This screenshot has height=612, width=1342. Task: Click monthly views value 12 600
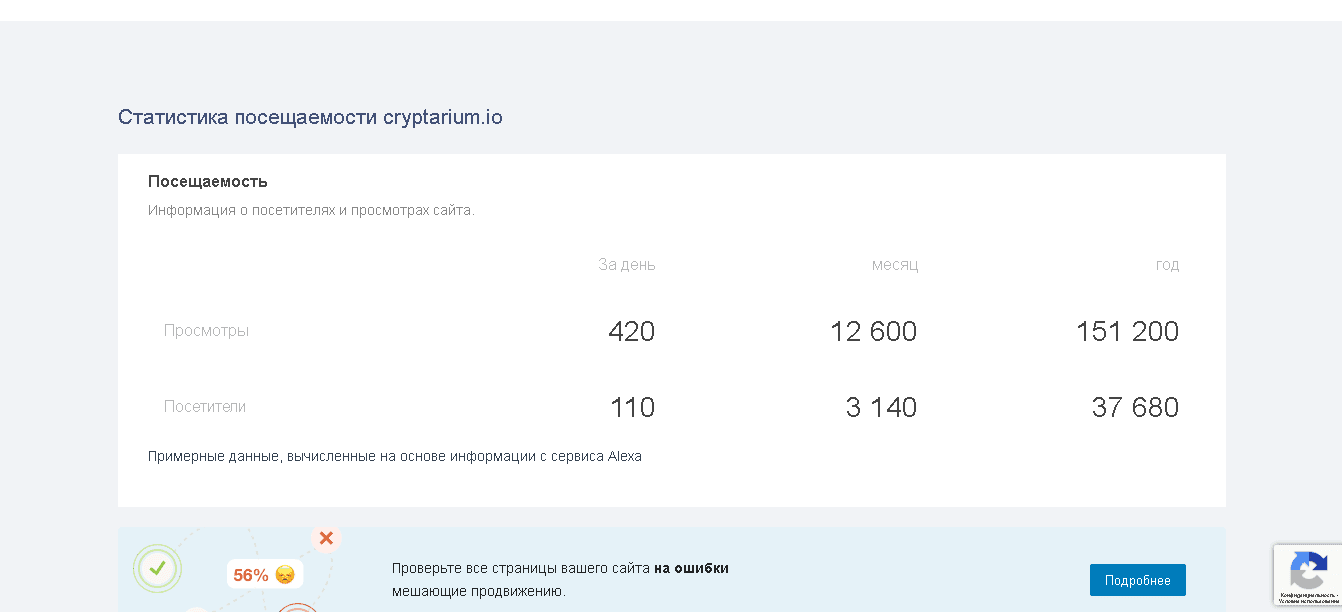click(x=873, y=331)
